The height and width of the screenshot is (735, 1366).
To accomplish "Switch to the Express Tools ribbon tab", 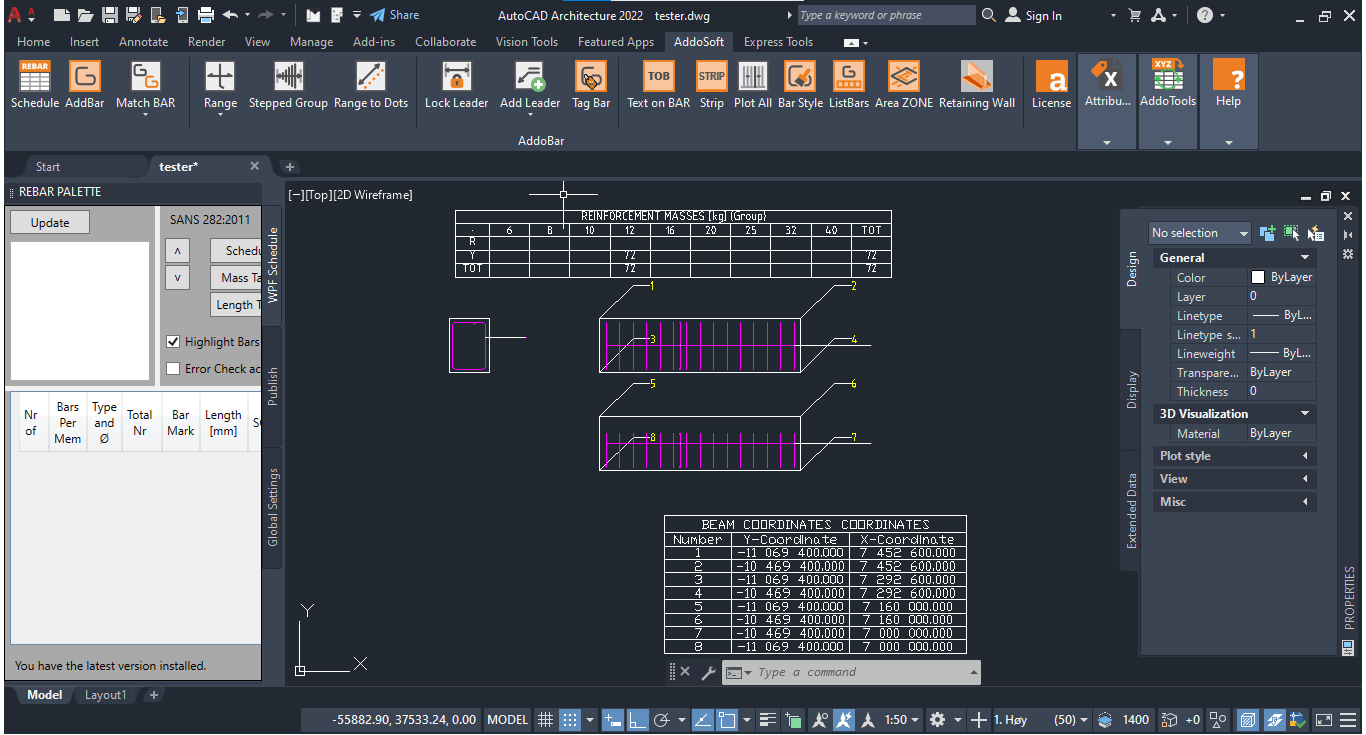I will pyautogui.click(x=778, y=42).
